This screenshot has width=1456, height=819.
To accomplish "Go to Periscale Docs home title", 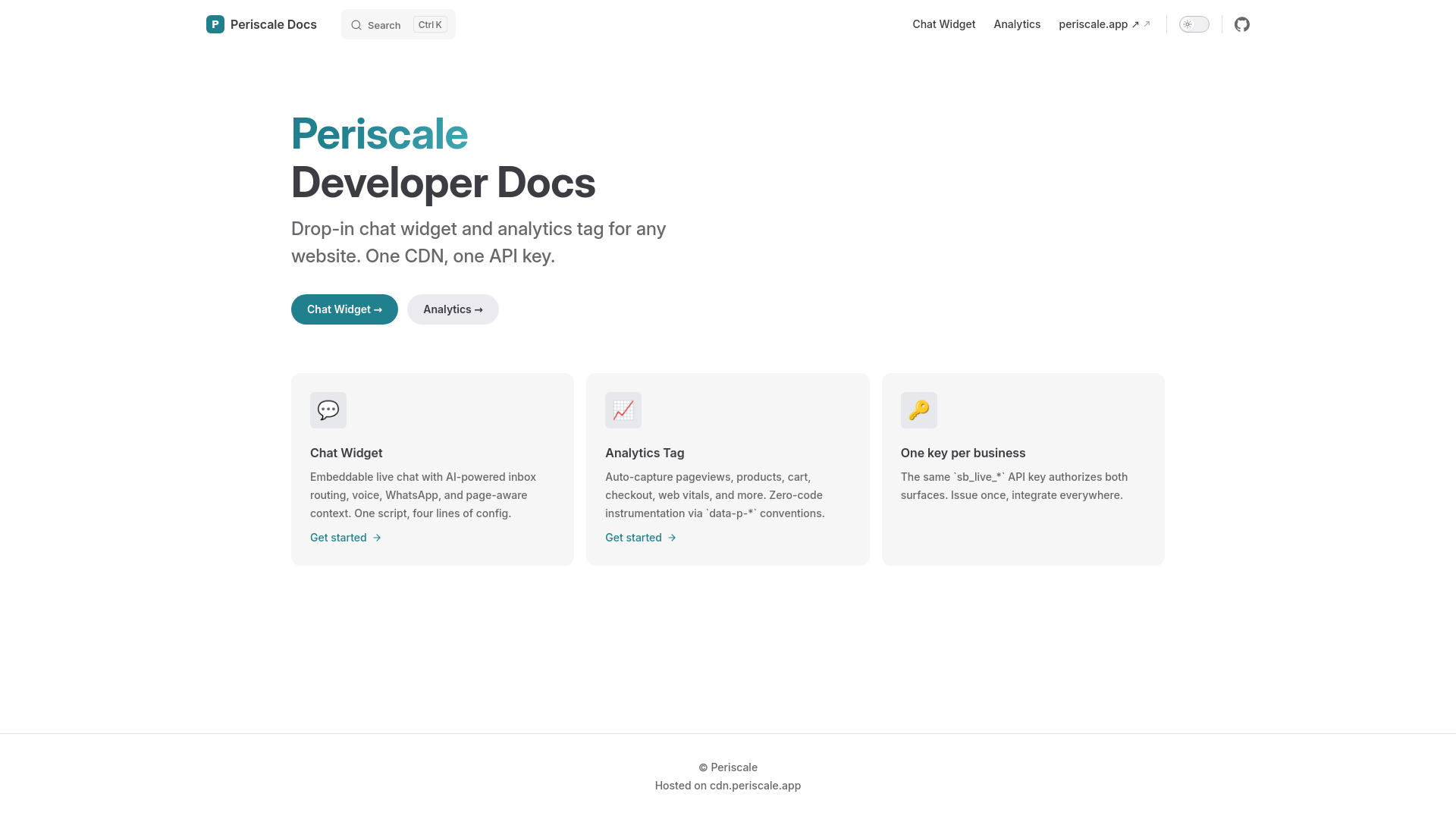I will coord(274,24).
